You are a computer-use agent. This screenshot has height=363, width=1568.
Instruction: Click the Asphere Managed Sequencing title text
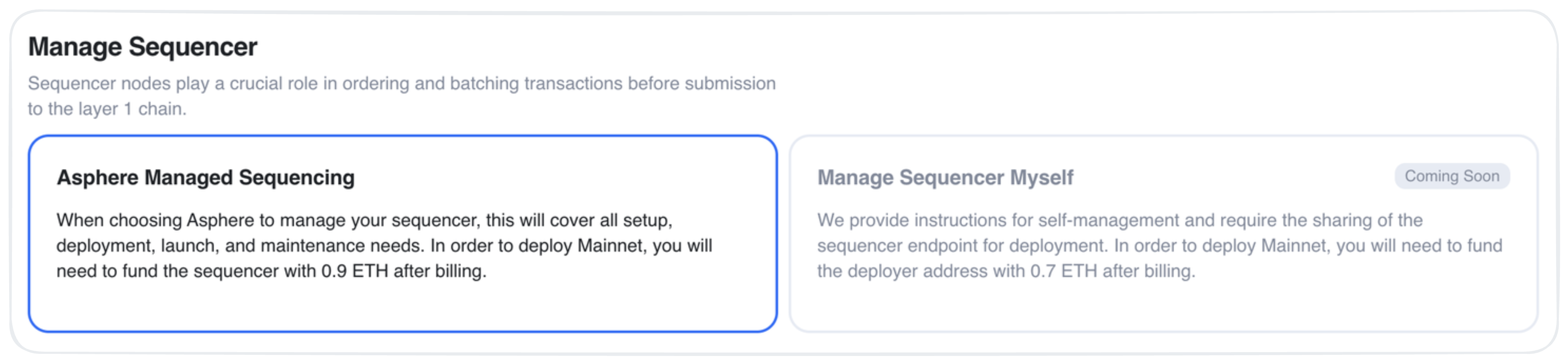coord(206,177)
